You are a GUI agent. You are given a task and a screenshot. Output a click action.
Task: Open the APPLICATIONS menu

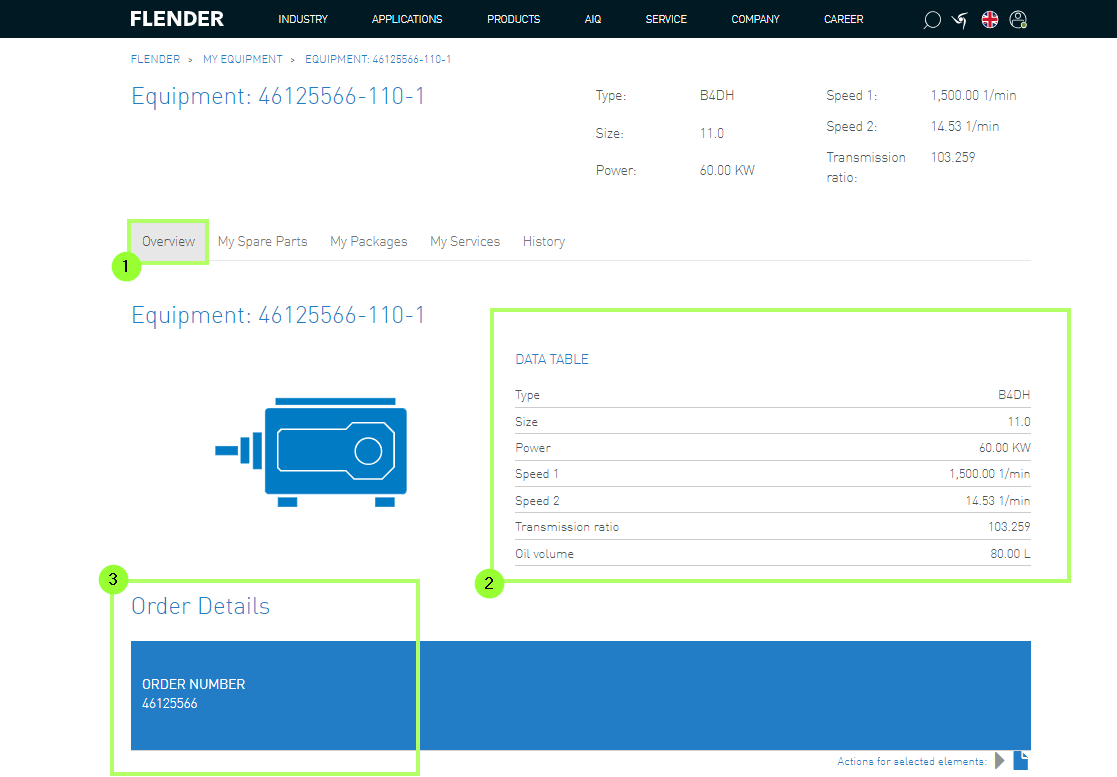pos(407,19)
